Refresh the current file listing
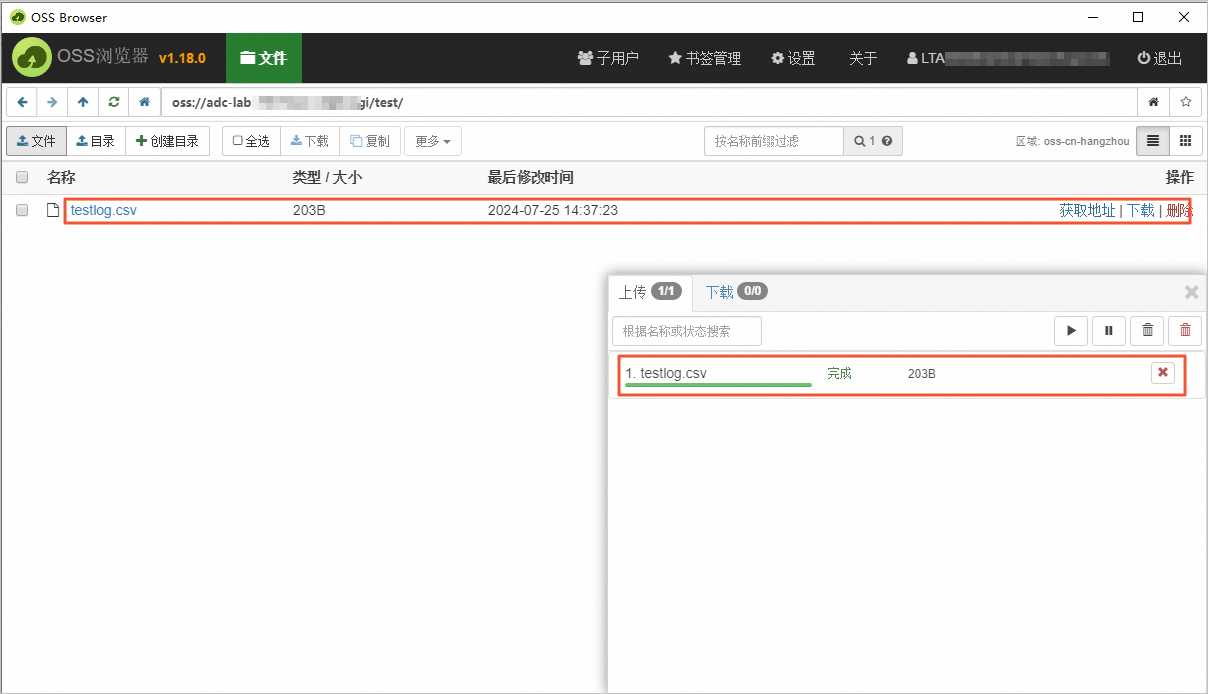The height and width of the screenshot is (694, 1208). click(114, 102)
